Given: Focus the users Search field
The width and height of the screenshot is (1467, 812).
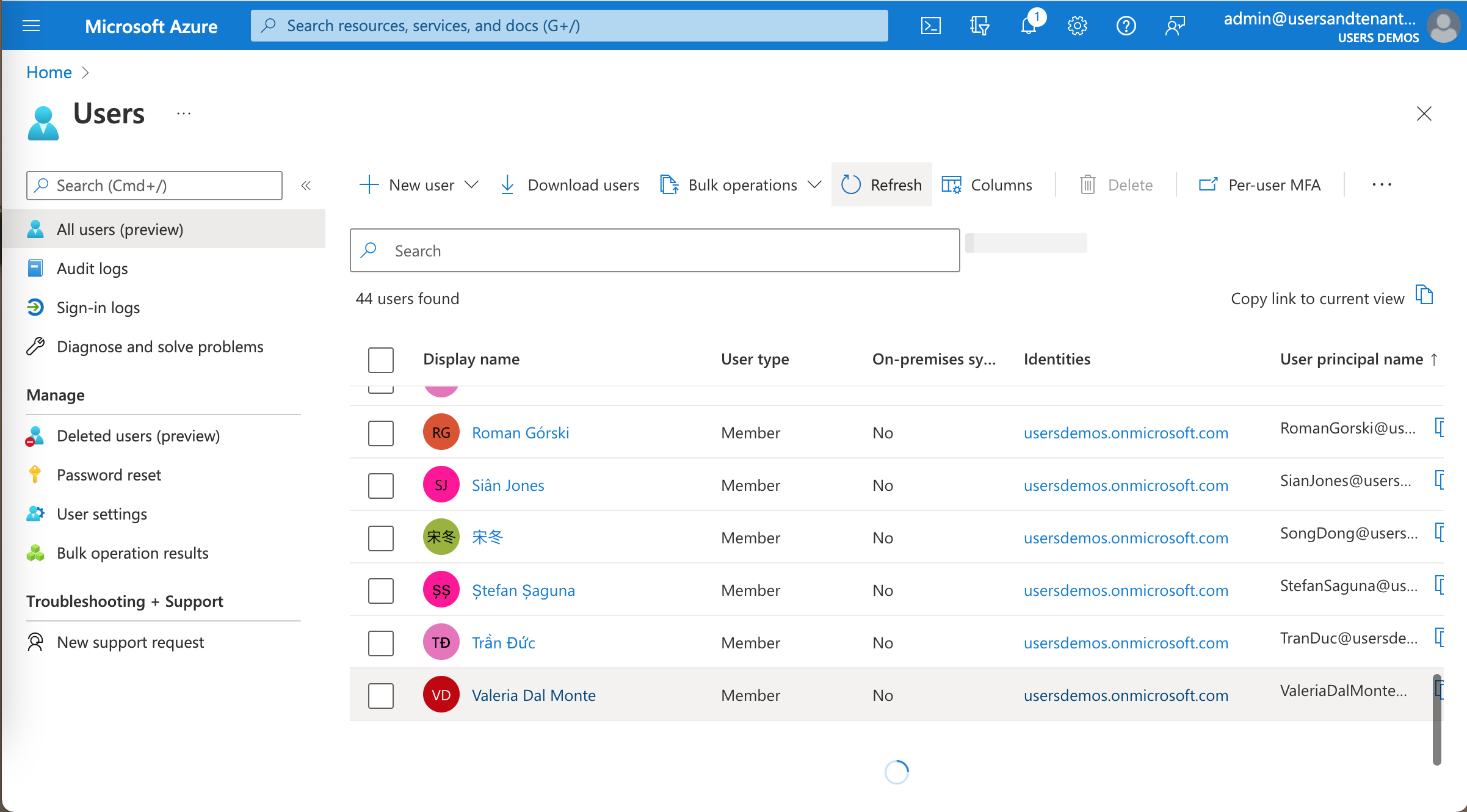Looking at the screenshot, I should pos(654,250).
